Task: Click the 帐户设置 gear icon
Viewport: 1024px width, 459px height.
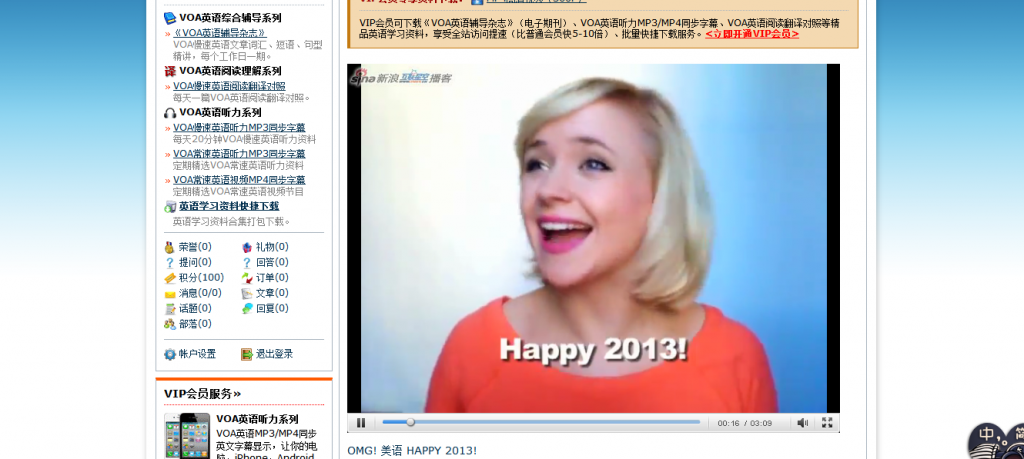Action: (x=170, y=355)
